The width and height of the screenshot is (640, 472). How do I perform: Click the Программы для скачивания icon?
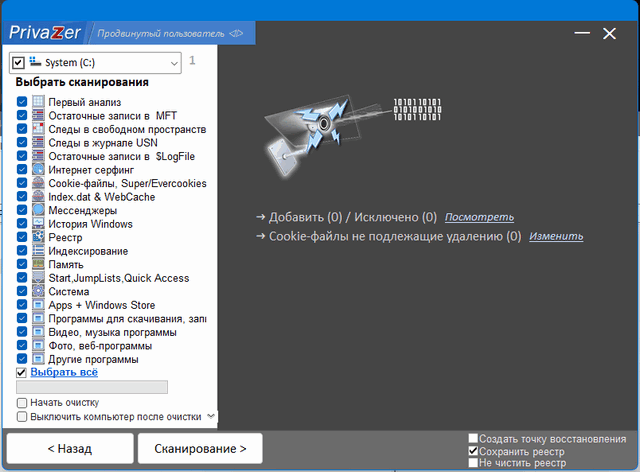point(38,318)
